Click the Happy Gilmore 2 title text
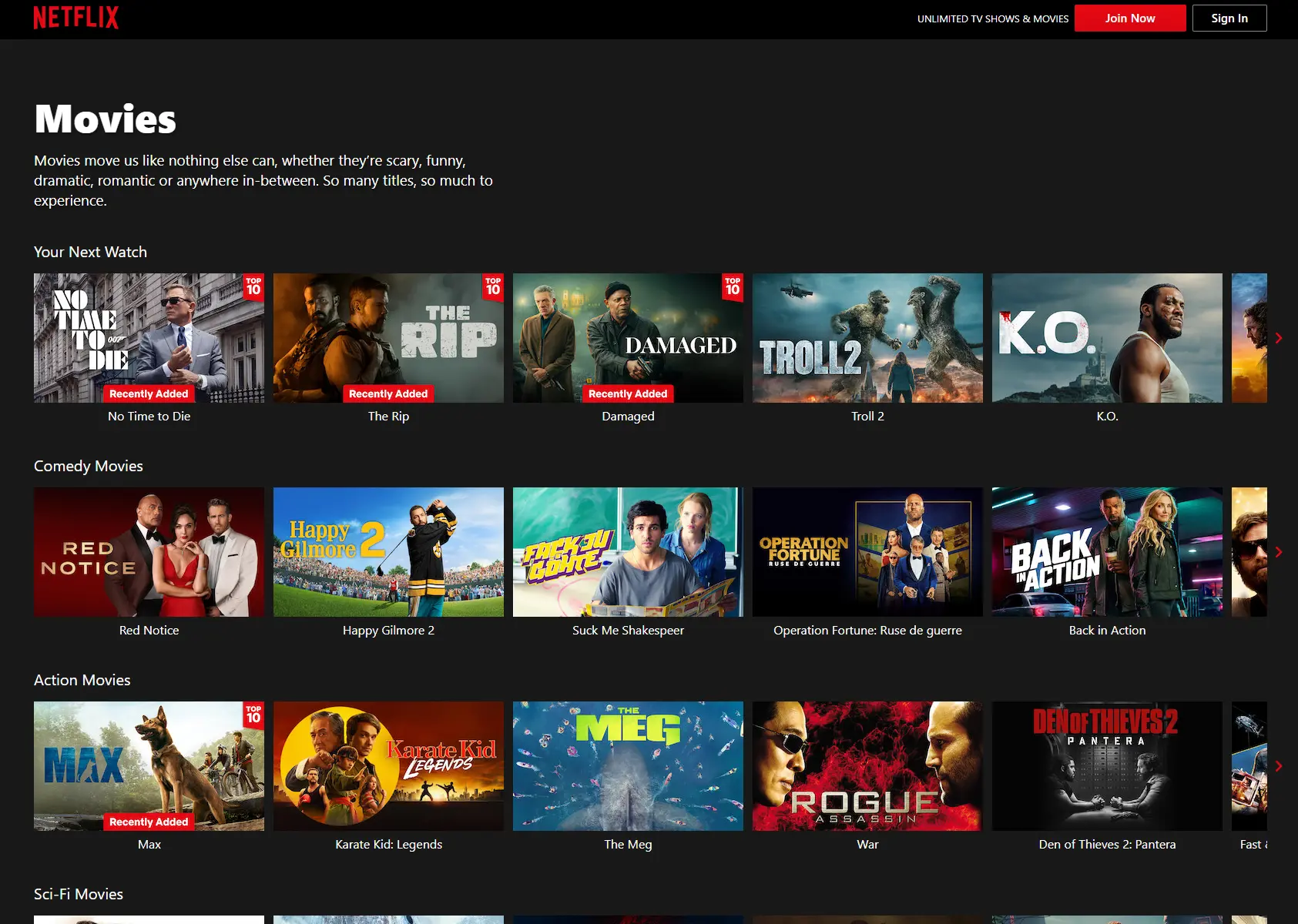Image resolution: width=1298 pixels, height=924 pixels. (388, 630)
